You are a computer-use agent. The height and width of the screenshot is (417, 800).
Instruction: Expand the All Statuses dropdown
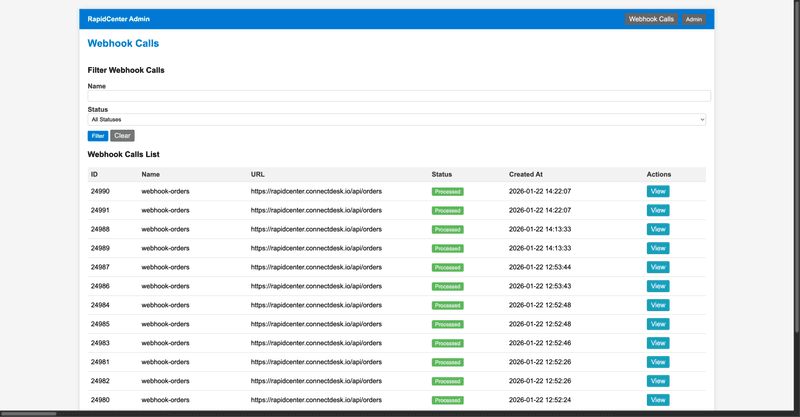[x=397, y=119]
